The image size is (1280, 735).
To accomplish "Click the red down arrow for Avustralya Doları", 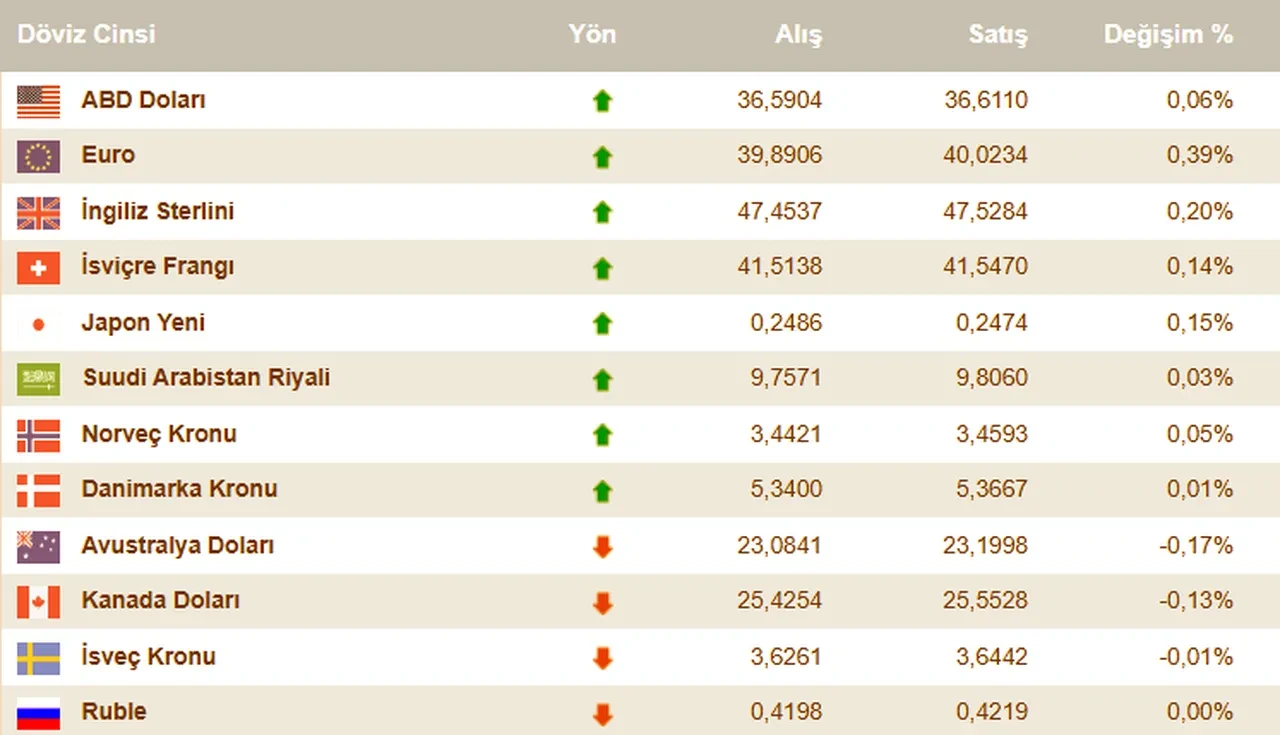I will tap(602, 546).
